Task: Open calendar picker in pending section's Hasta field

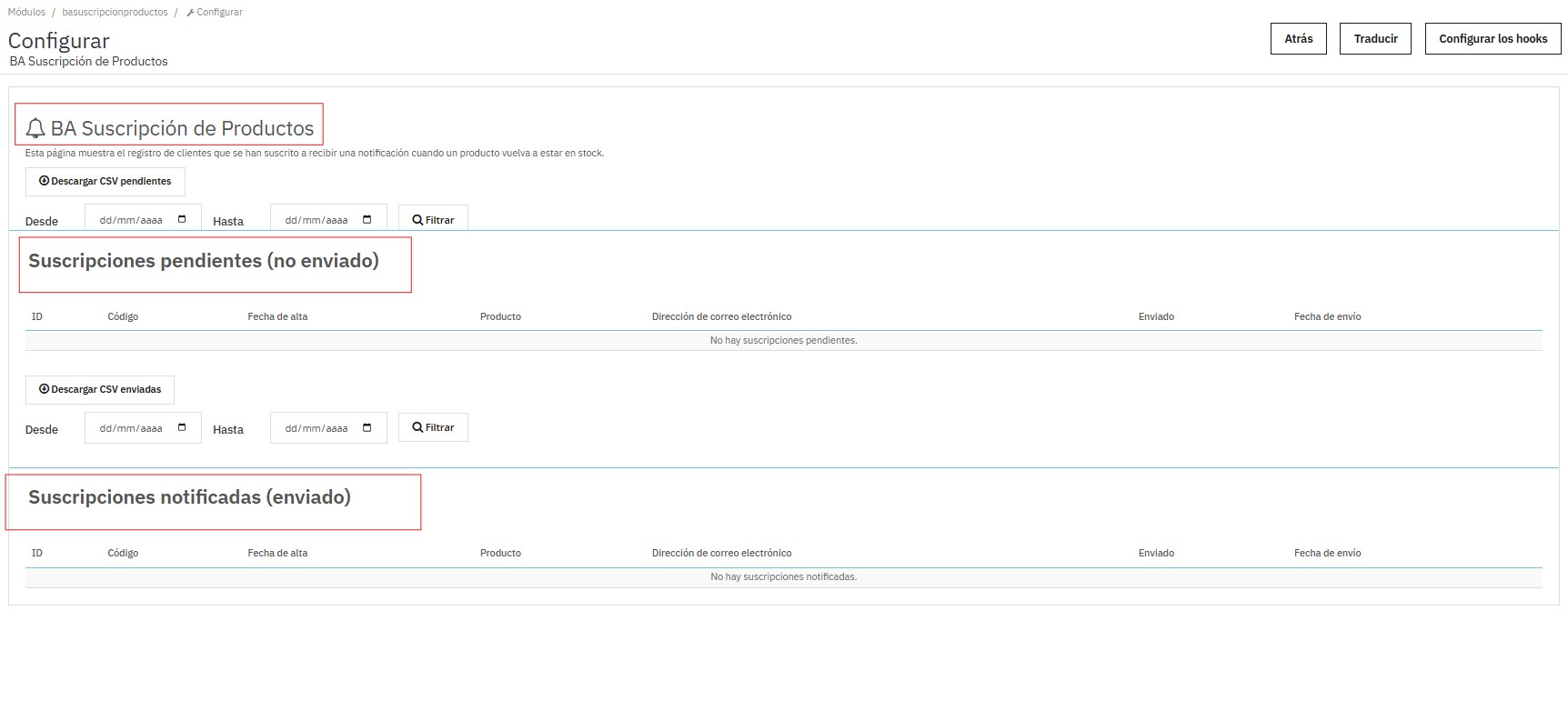Action: point(367,219)
